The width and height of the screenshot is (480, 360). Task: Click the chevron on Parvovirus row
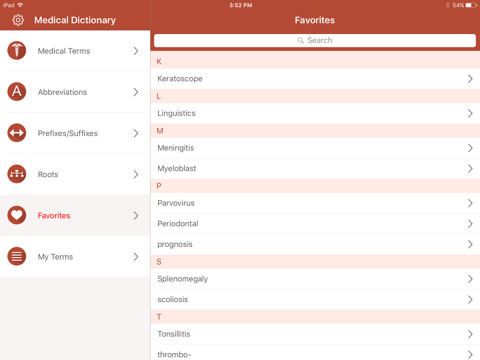470,203
